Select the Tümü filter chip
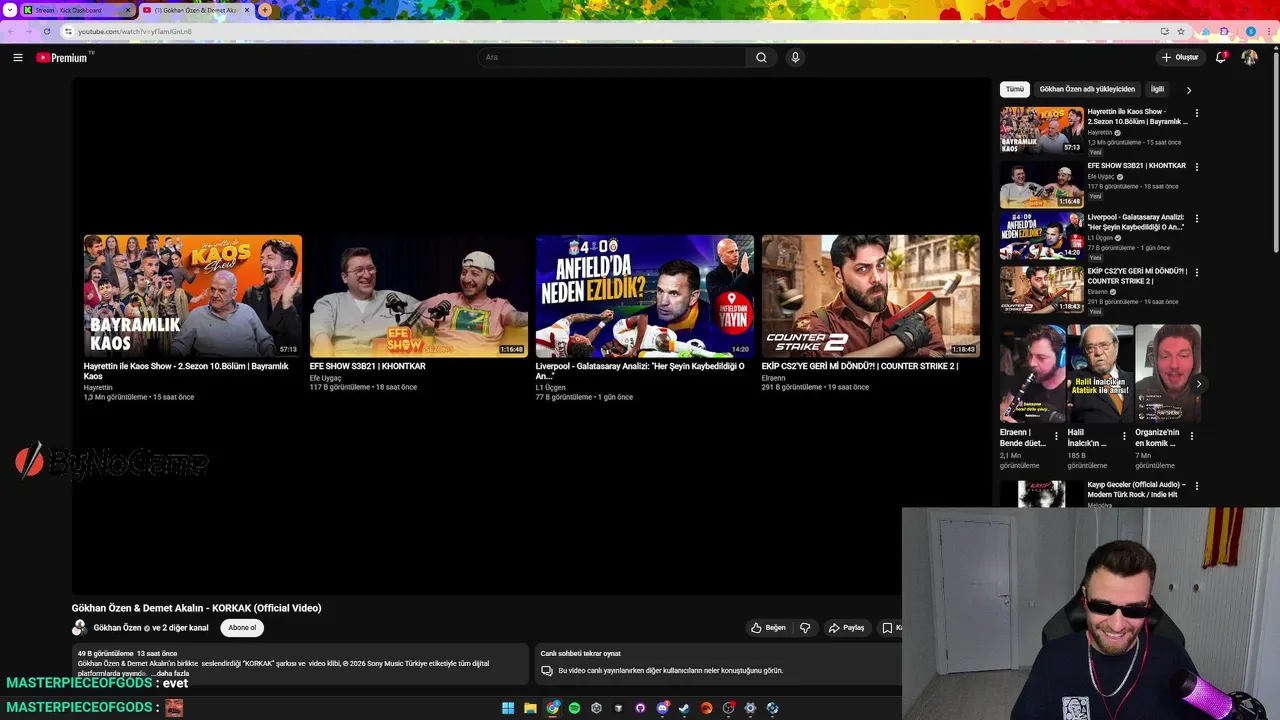The width and height of the screenshot is (1280, 720). (1015, 89)
